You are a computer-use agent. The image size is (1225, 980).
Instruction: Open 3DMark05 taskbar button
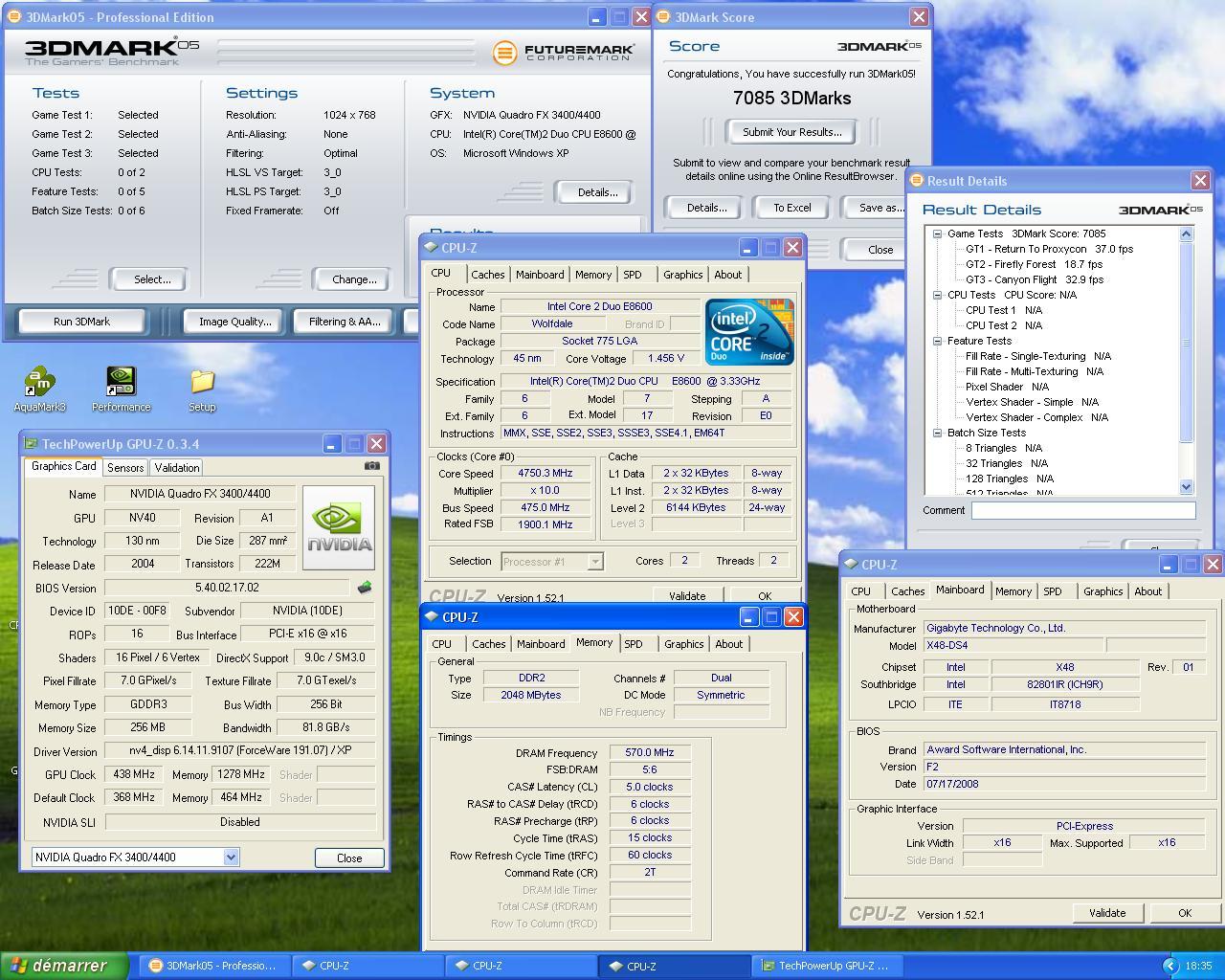point(213,966)
